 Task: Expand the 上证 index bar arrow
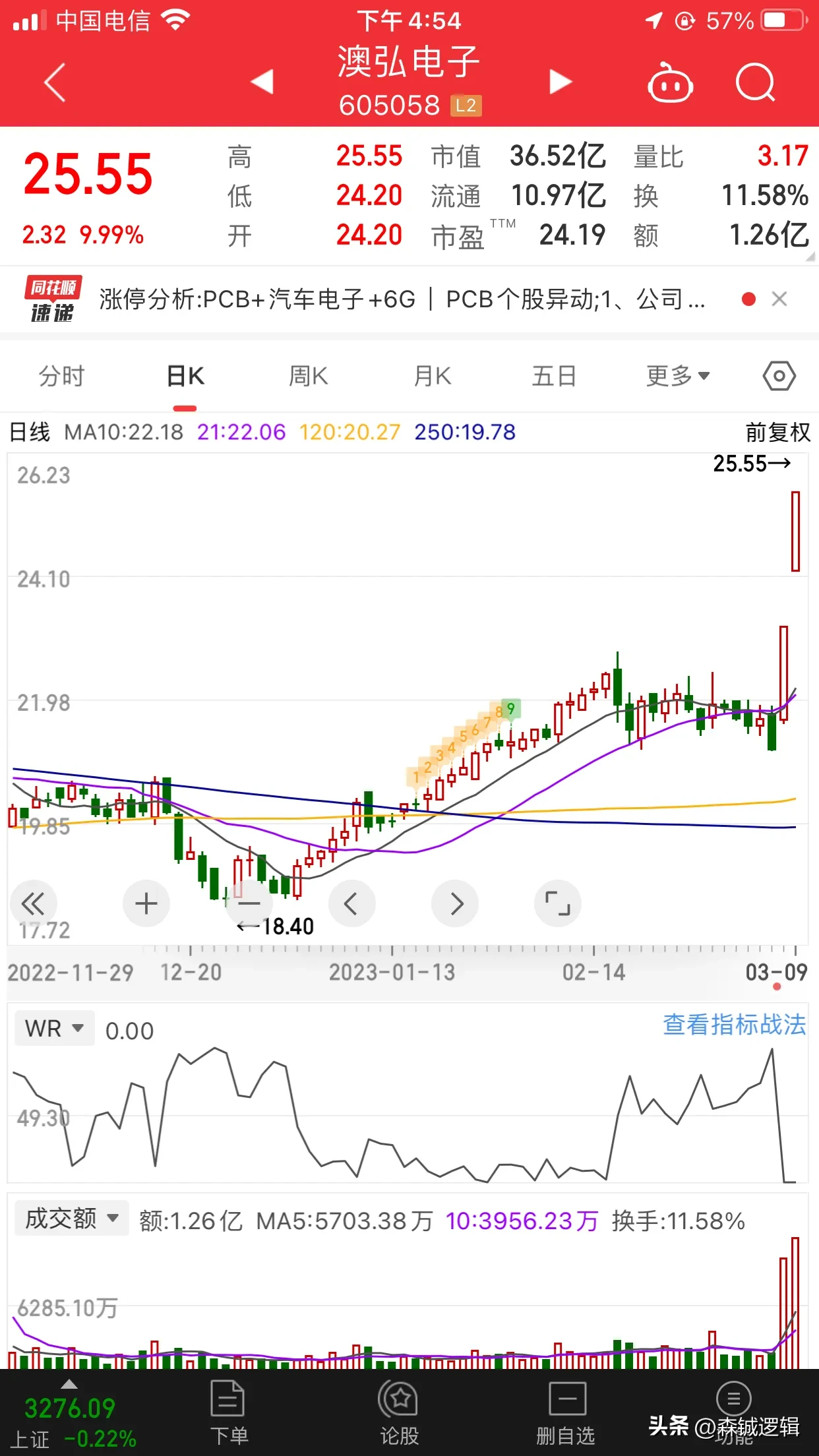[69, 1383]
